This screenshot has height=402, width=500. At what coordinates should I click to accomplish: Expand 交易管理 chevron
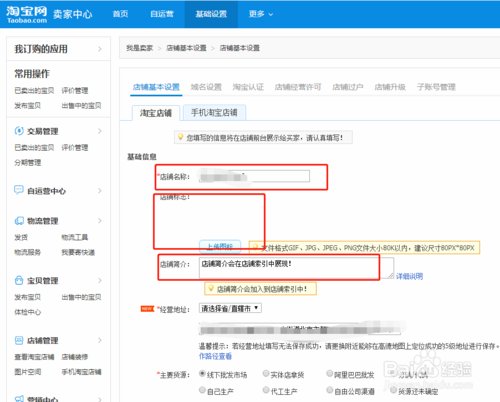click(100, 131)
